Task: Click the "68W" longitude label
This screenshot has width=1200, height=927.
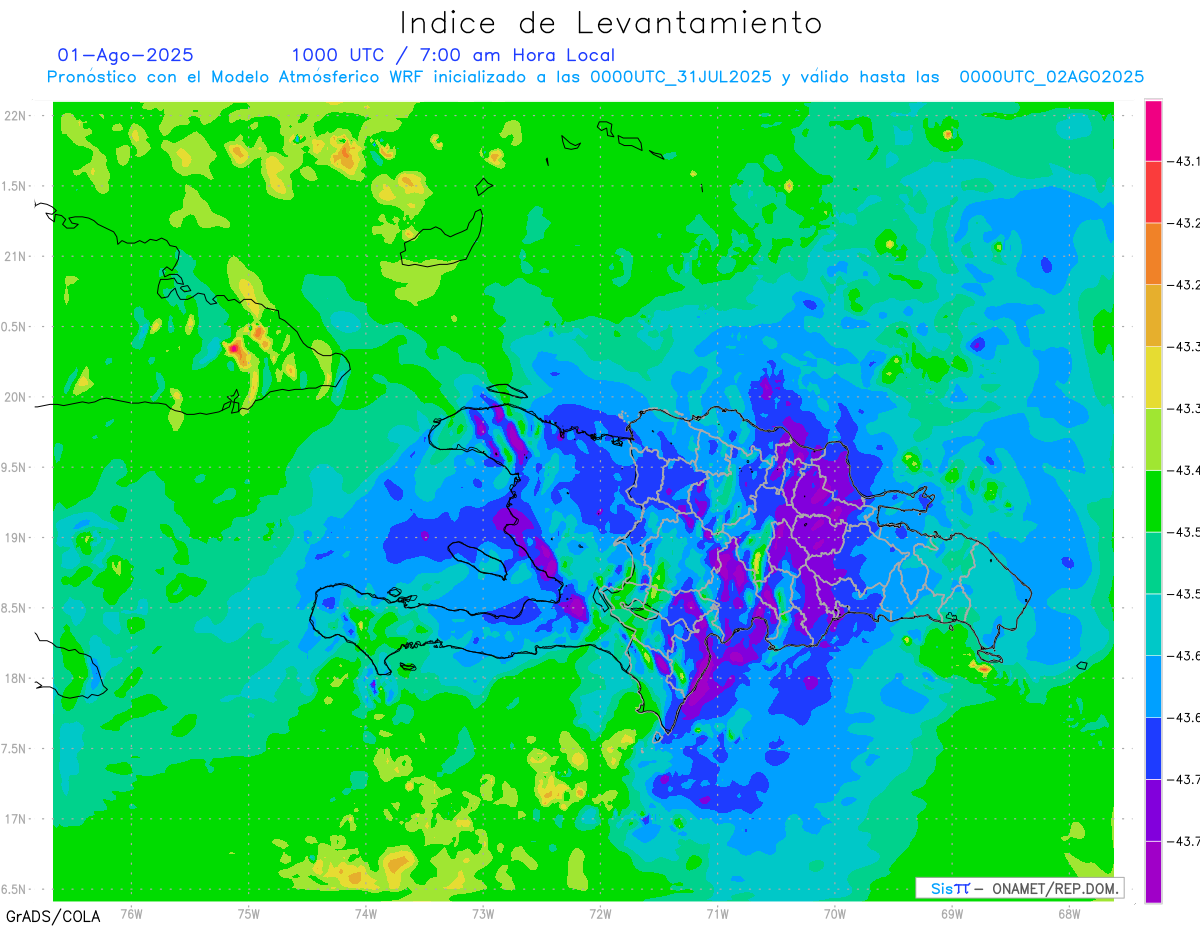Action: coord(1069,914)
